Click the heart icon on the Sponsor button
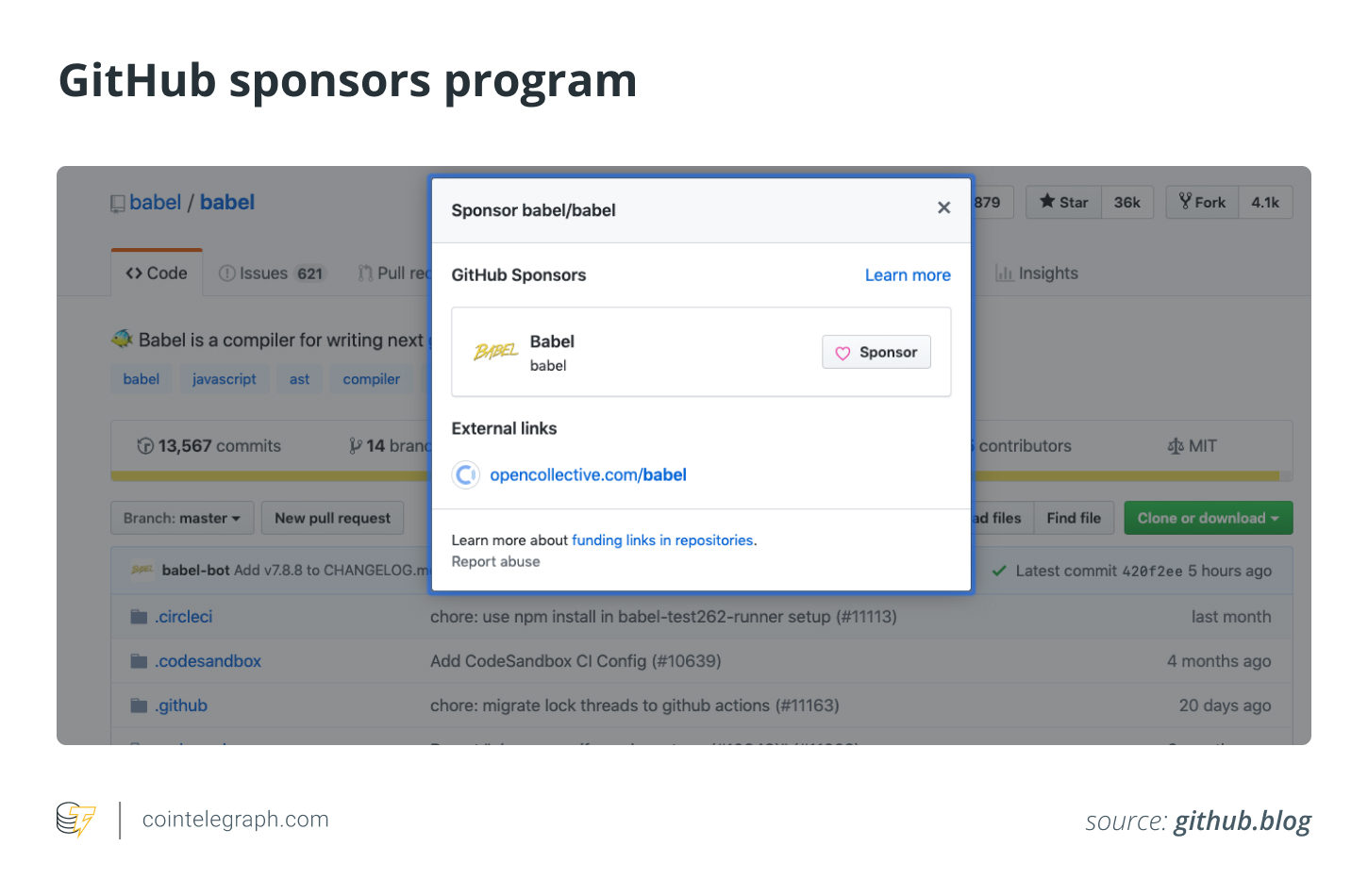The height and width of the screenshot is (896, 1368). pos(842,352)
